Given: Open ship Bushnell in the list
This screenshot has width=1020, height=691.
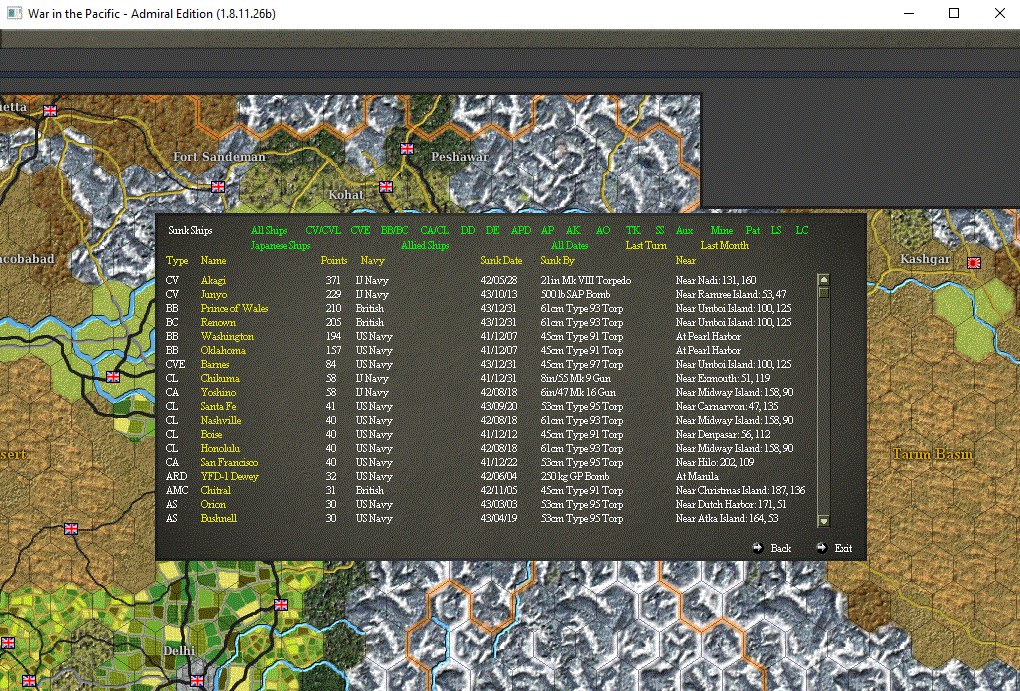Looking at the screenshot, I should (x=219, y=519).
